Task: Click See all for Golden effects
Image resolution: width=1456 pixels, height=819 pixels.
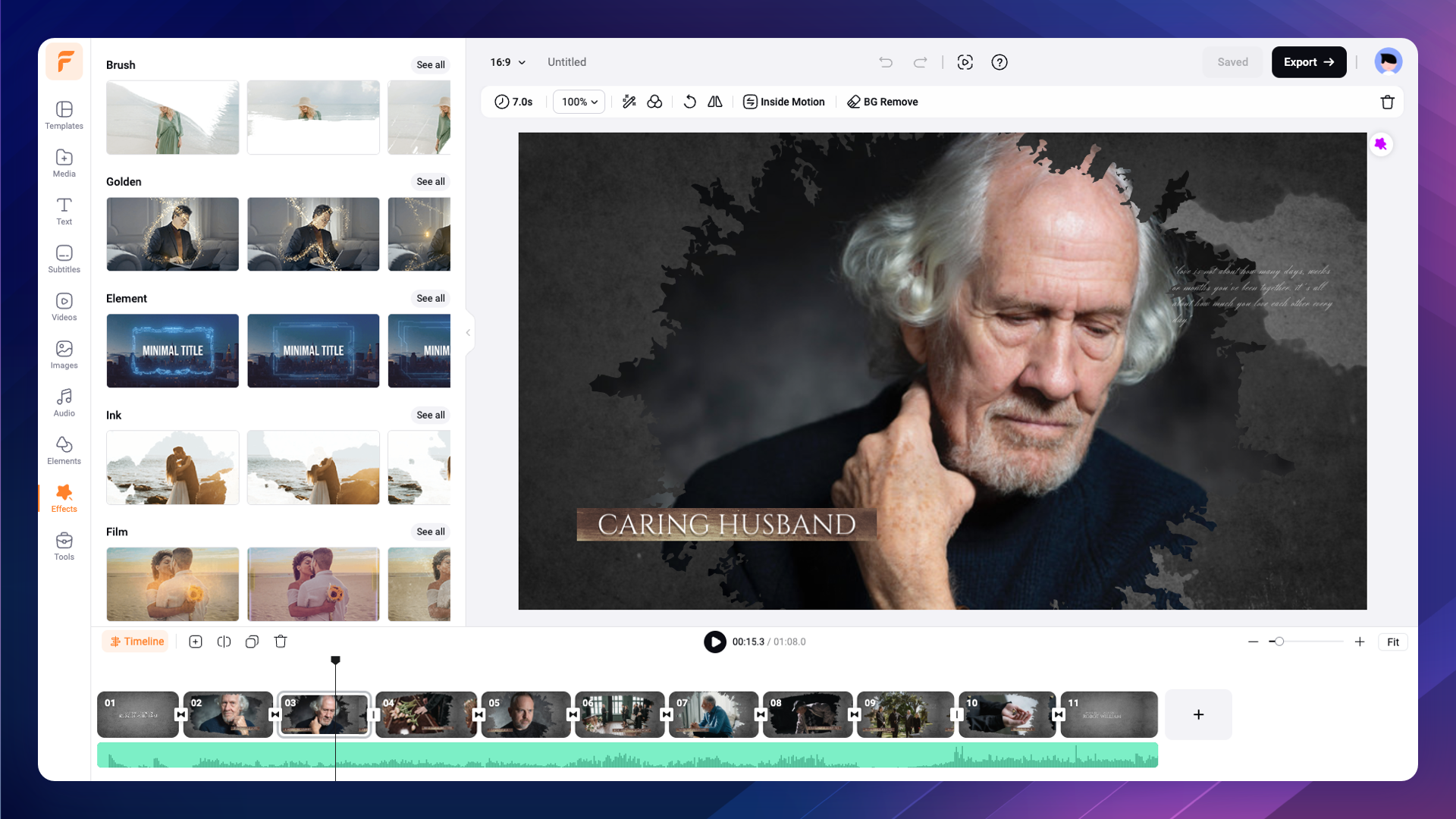Action: point(430,181)
